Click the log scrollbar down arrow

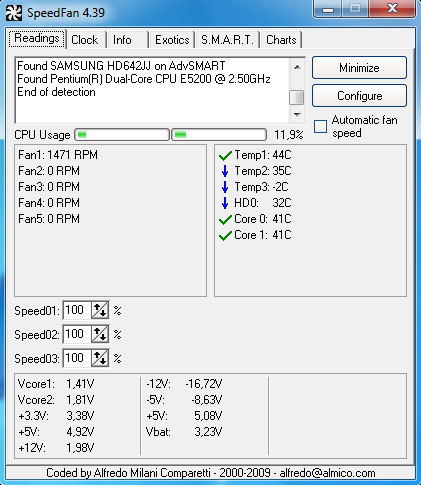tap(297, 115)
